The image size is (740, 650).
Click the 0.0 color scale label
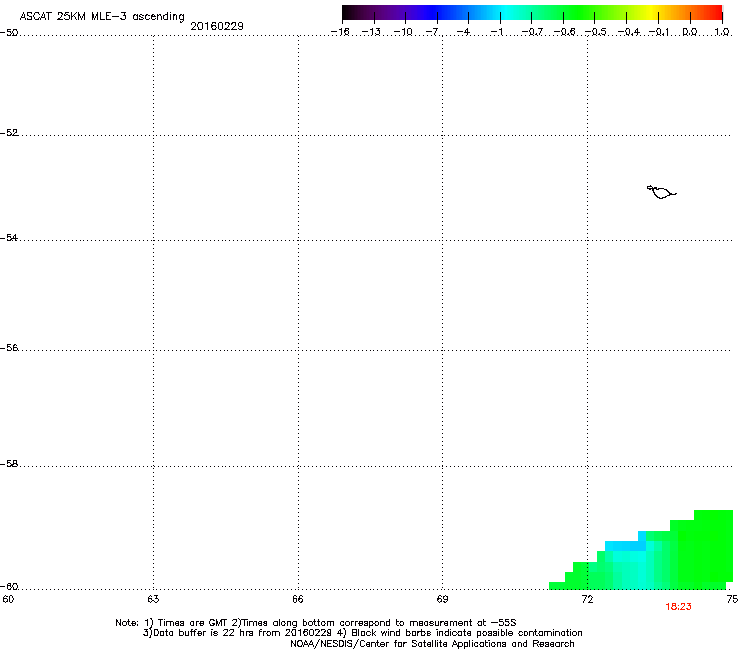pyautogui.click(x=690, y=32)
